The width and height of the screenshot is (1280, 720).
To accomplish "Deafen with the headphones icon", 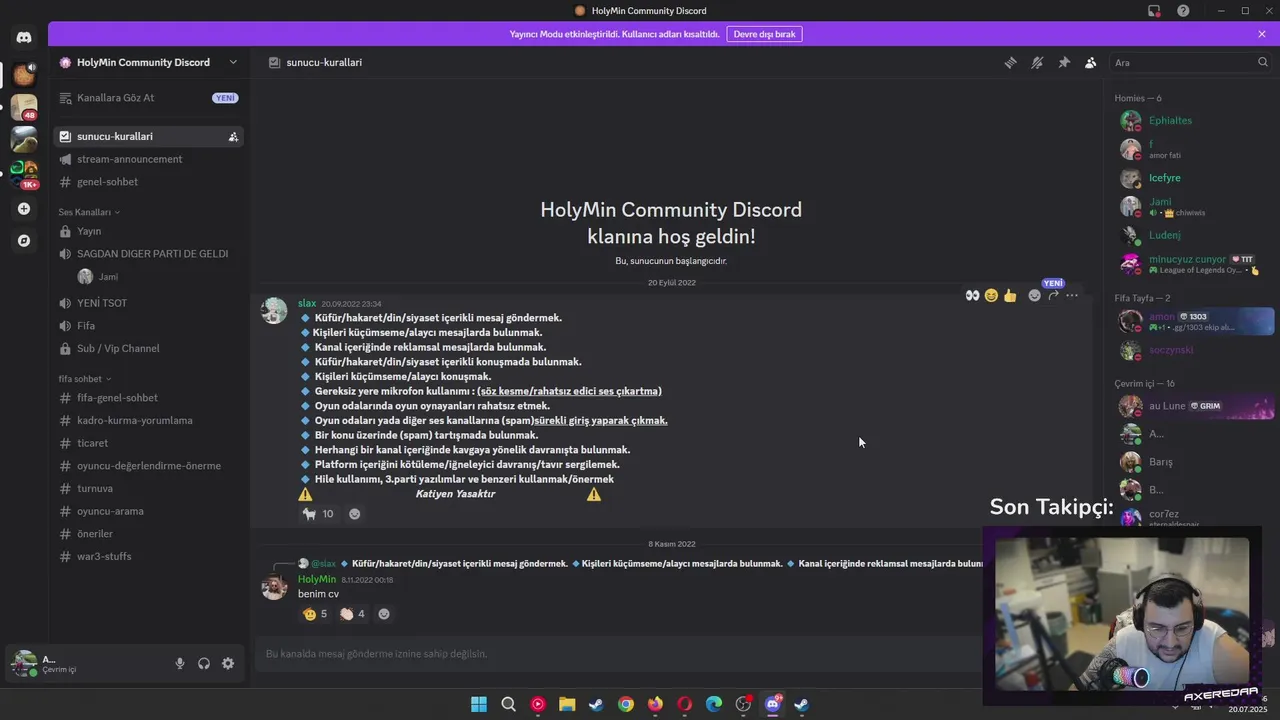I will tap(204, 663).
